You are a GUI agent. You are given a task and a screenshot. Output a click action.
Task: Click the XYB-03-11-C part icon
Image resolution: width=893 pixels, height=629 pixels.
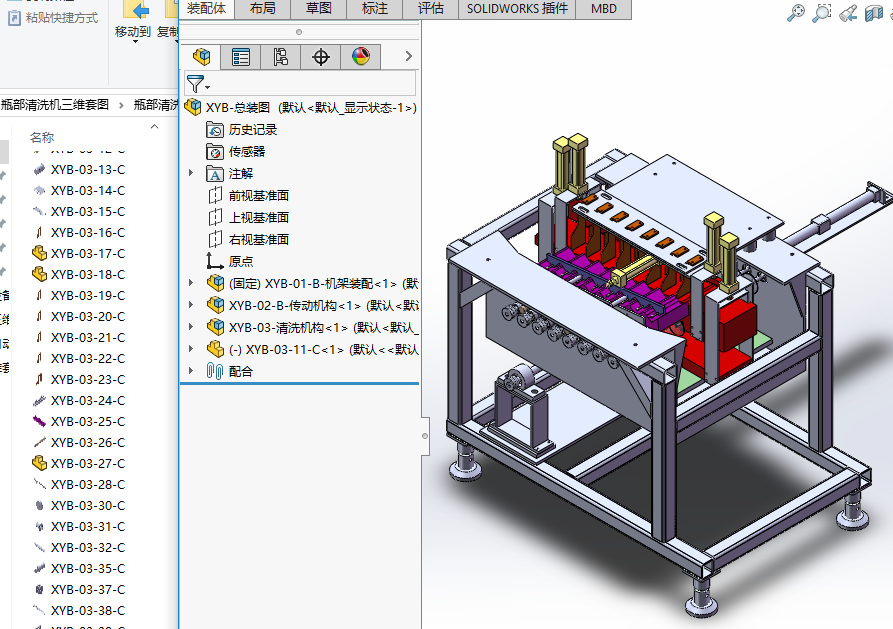(215, 349)
